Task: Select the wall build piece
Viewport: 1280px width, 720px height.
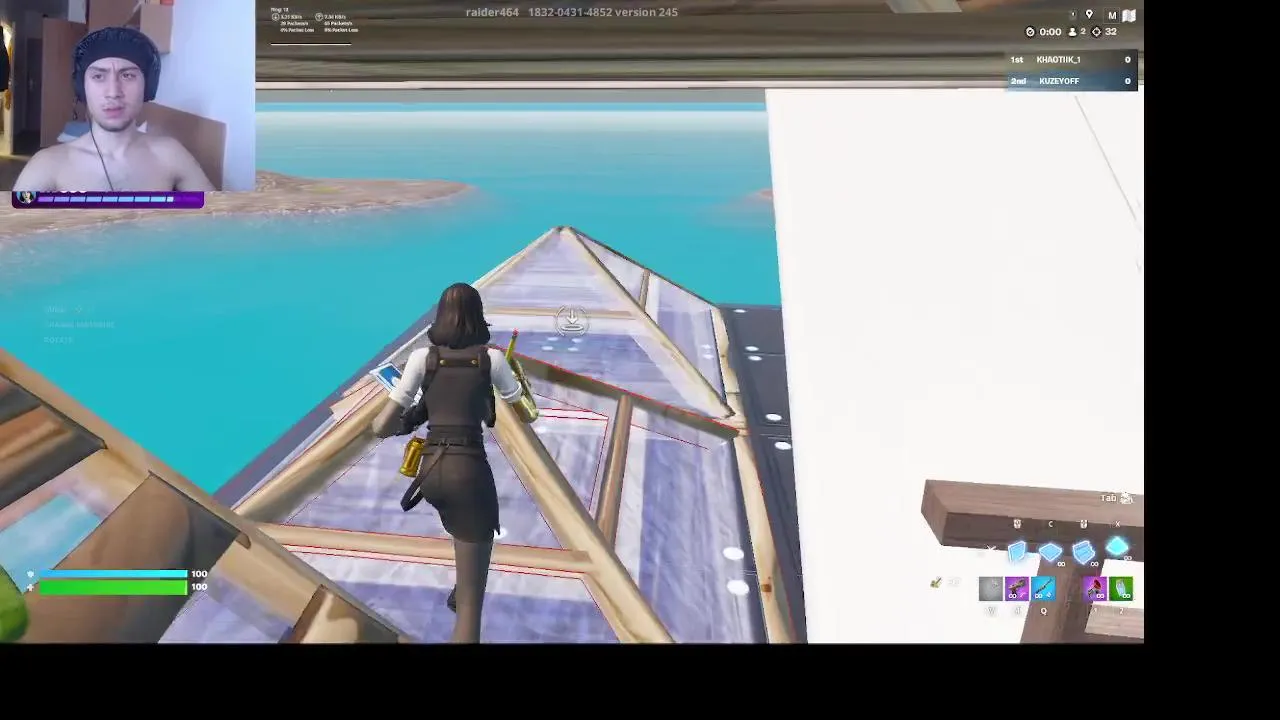Action: tap(1017, 551)
